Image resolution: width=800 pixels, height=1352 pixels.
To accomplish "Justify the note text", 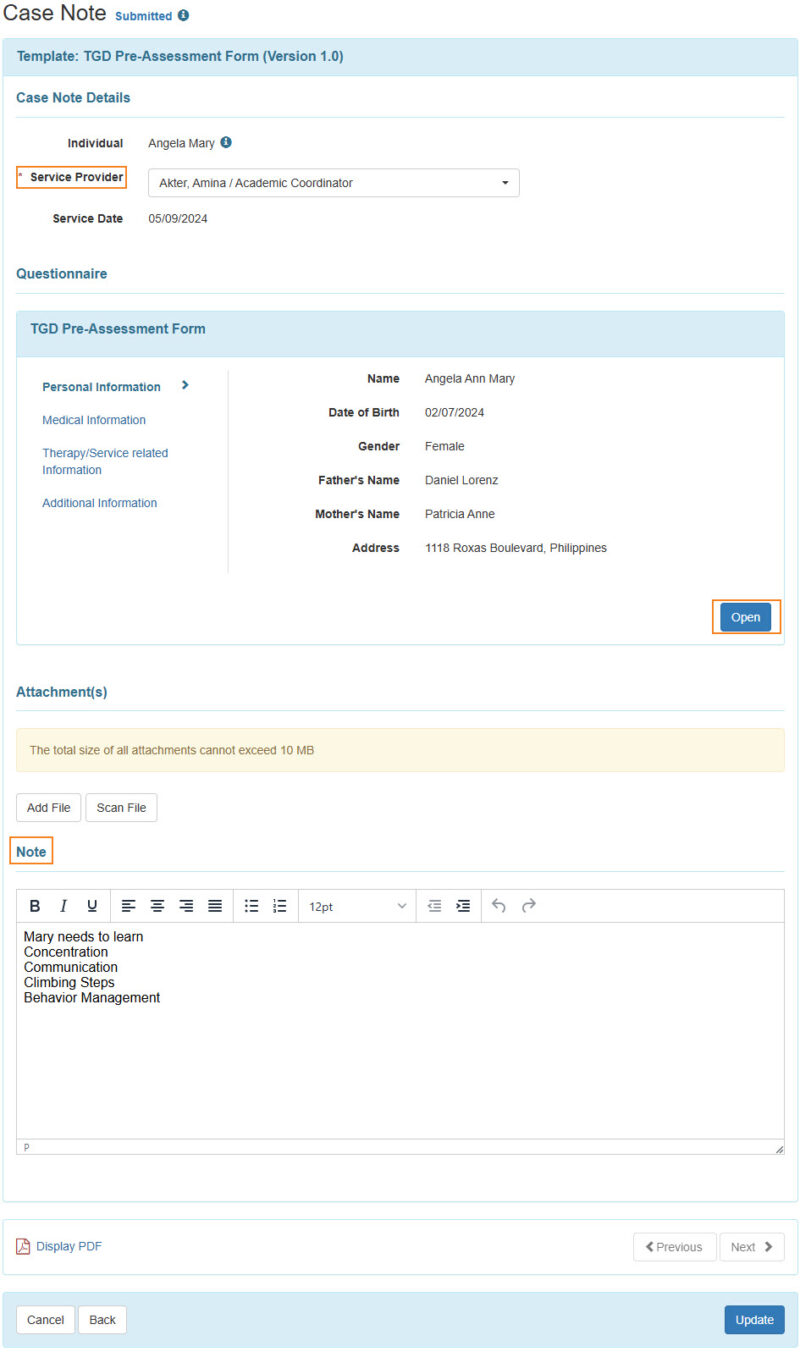I will coord(214,905).
